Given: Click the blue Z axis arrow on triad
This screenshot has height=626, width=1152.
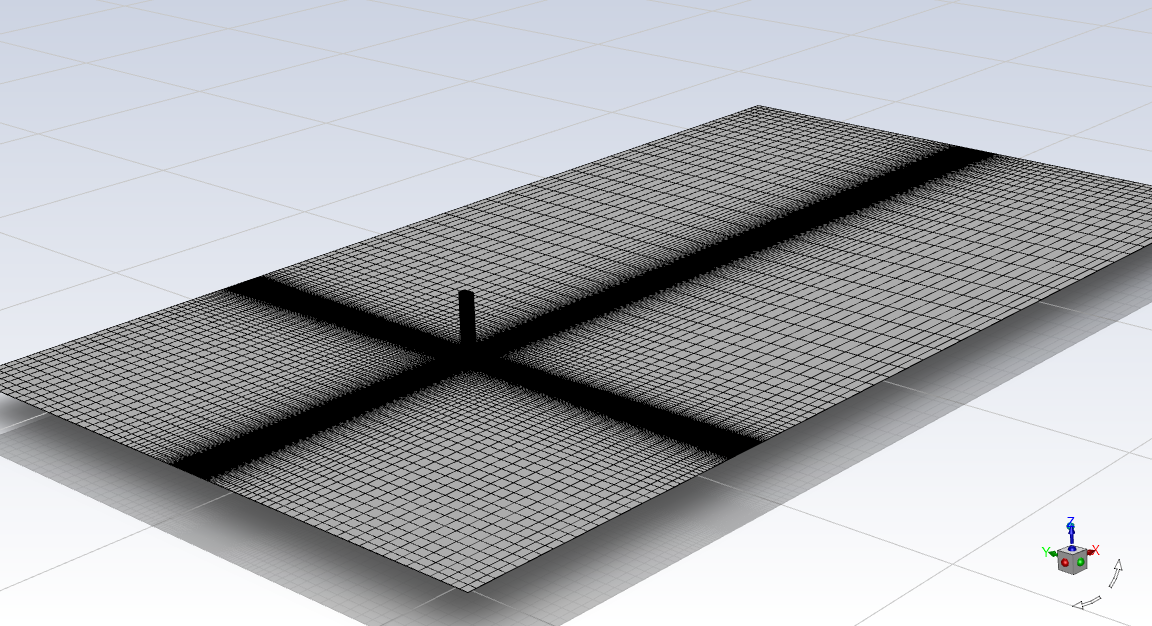Looking at the screenshot, I should tap(1072, 534).
